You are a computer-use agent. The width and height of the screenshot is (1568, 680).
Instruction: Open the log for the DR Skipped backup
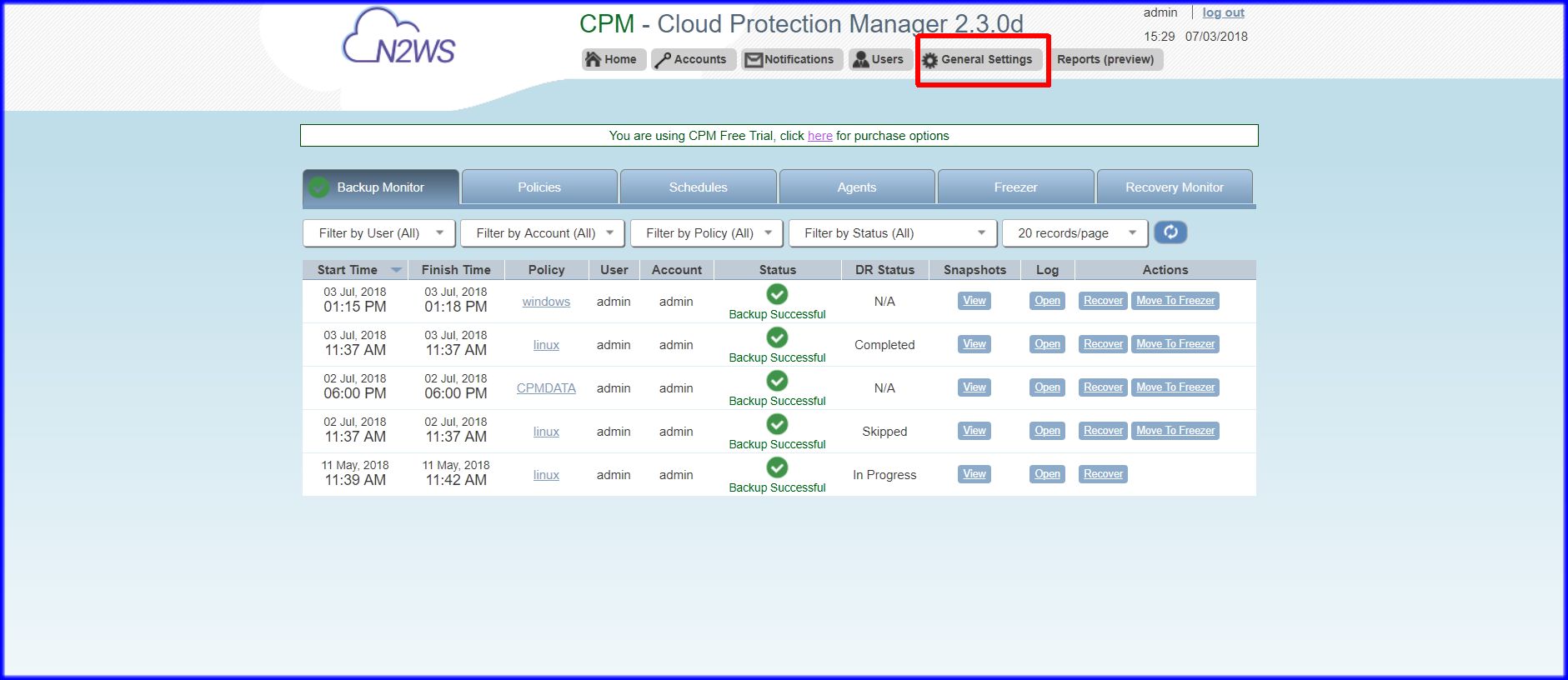coord(1047,431)
